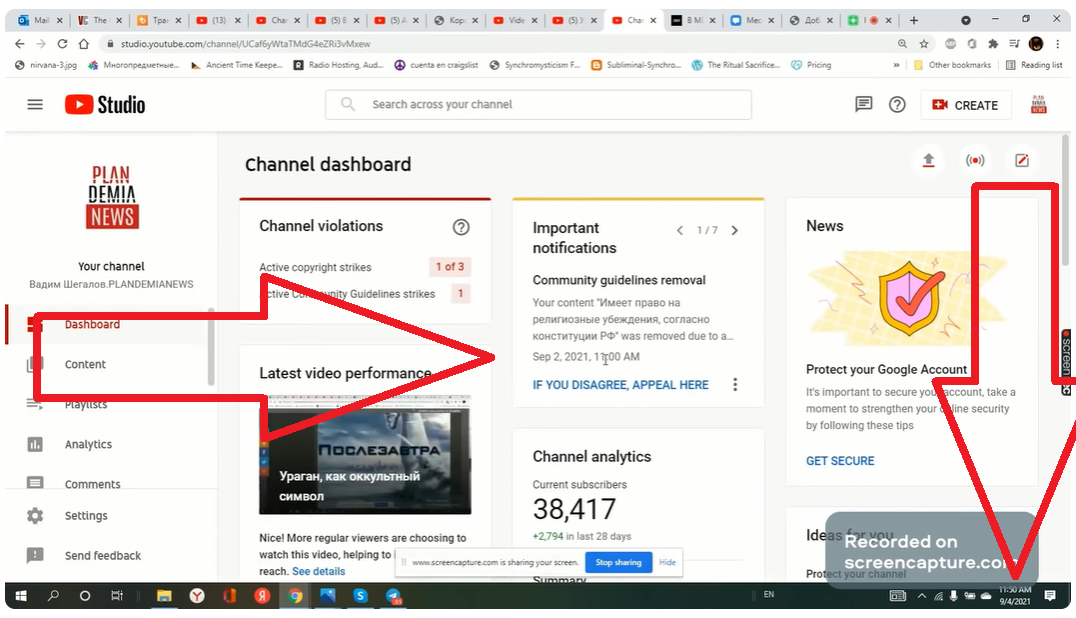Open the Pricing bookmark

click(811, 65)
